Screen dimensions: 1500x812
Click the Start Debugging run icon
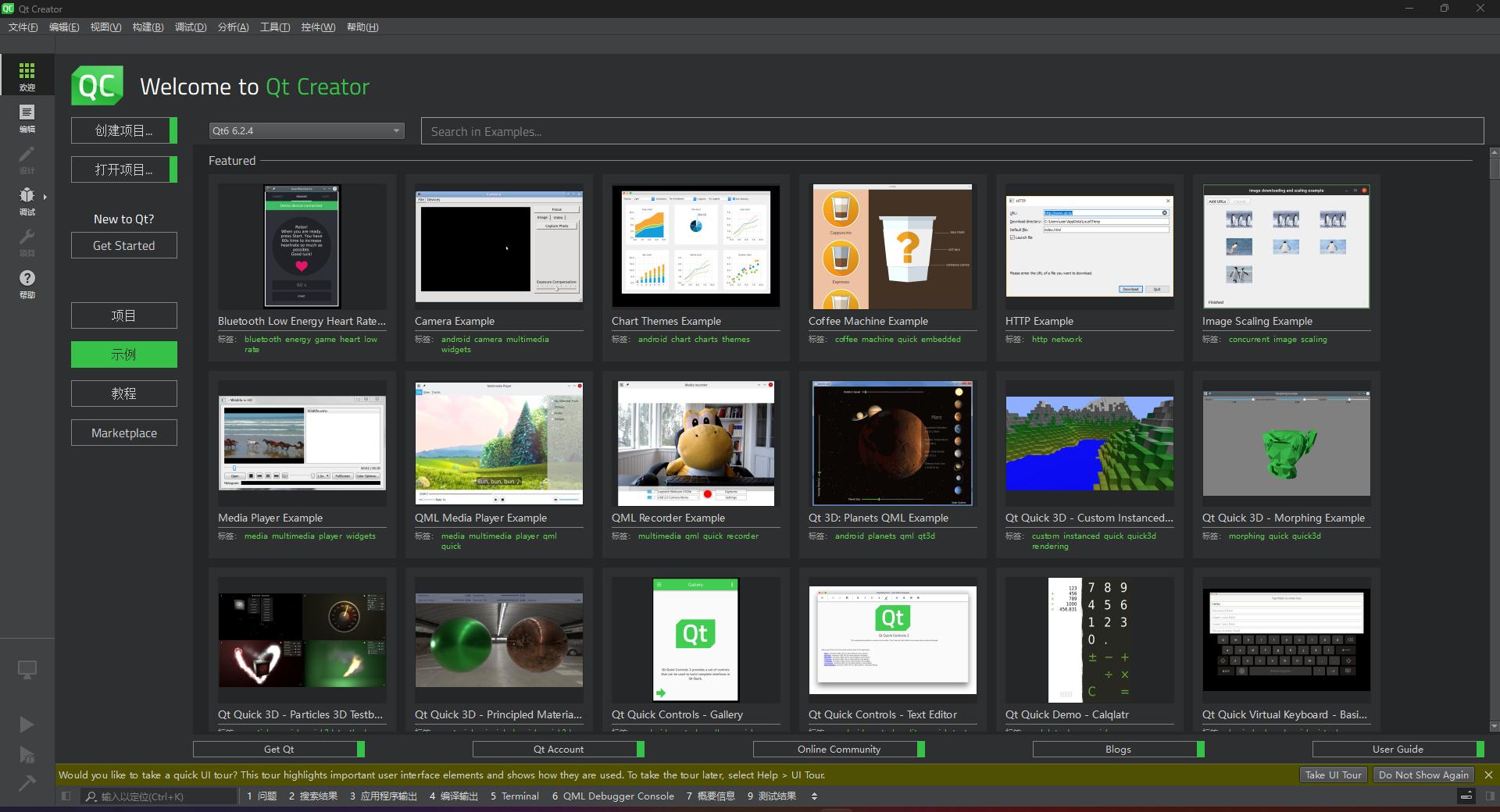[x=27, y=754]
